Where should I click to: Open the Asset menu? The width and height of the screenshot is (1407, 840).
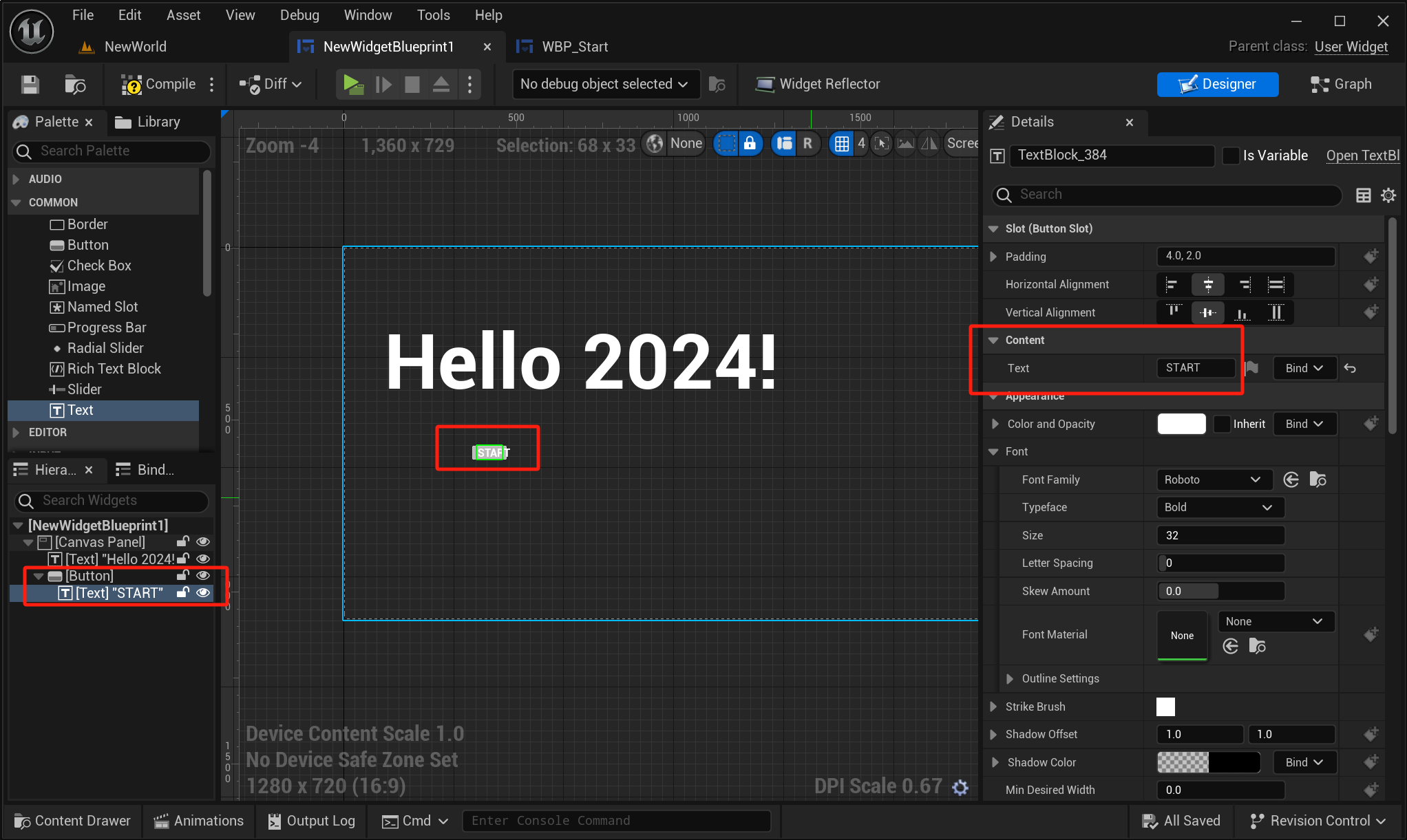183,15
